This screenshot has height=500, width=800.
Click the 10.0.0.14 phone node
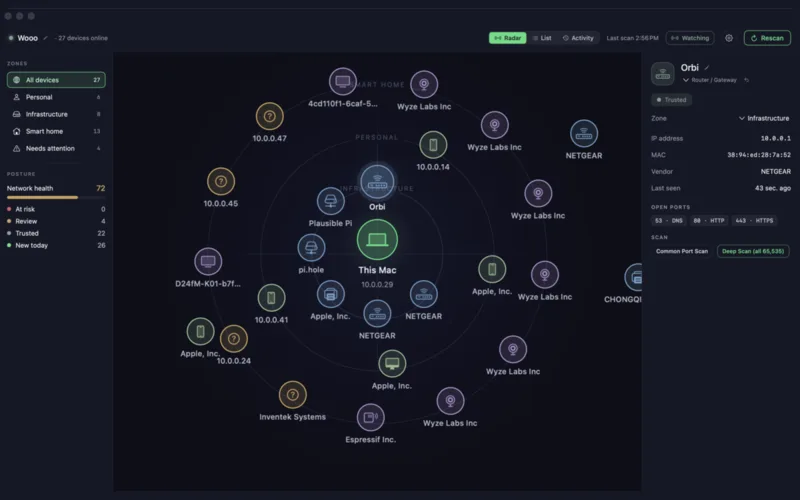[x=433, y=145]
